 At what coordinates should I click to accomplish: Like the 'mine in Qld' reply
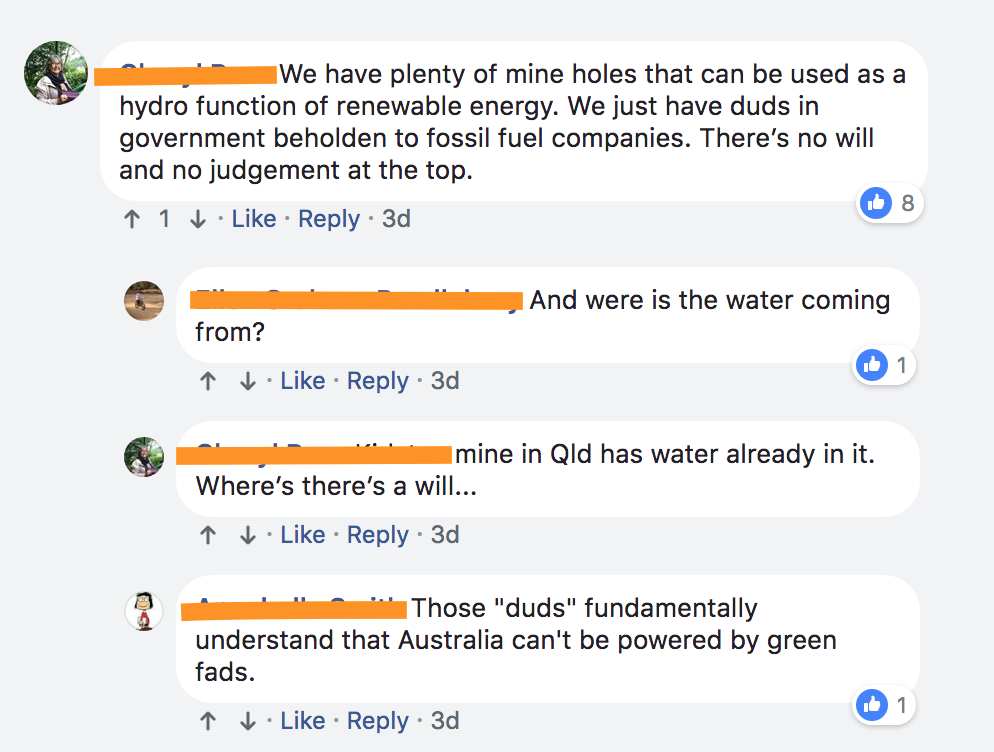pyautogui.click(x=303, y=535)
